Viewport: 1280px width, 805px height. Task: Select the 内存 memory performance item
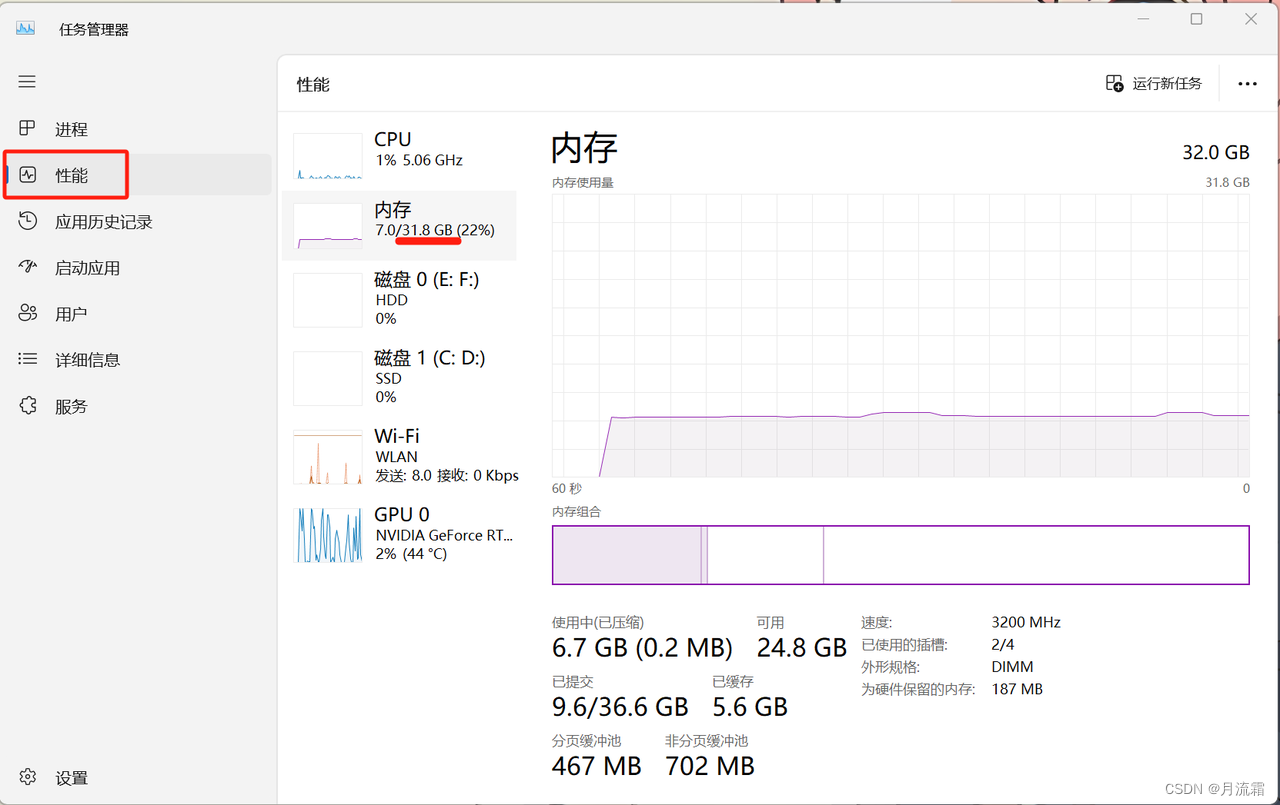coord(400,225)
